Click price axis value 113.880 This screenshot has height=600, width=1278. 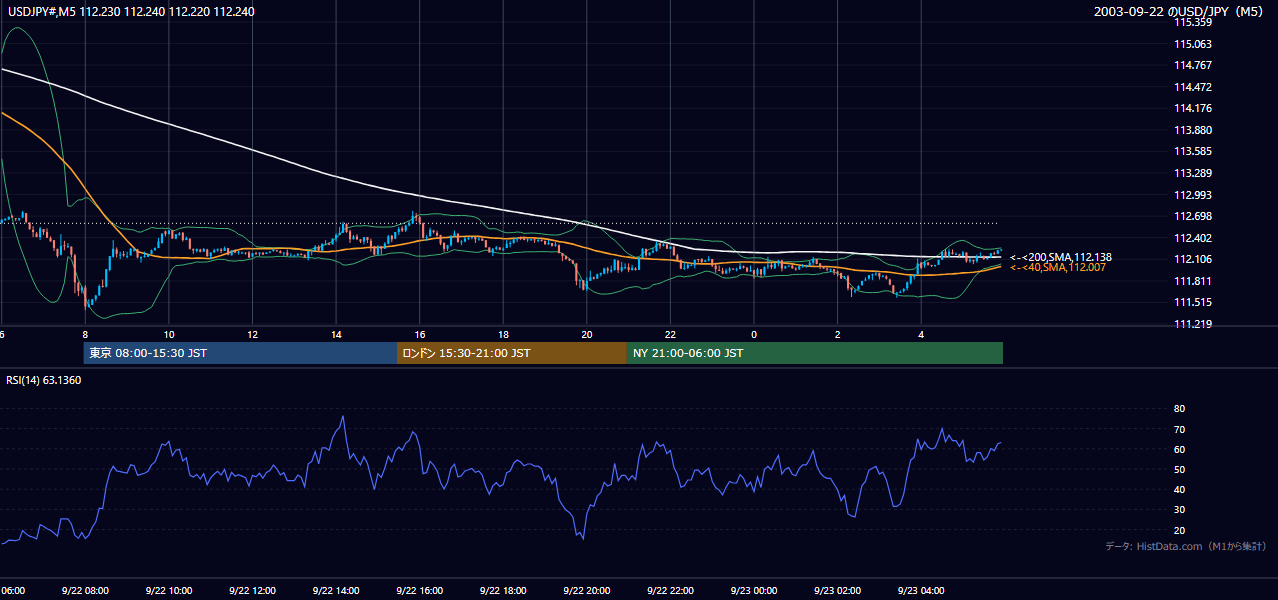click(1192, 130)
